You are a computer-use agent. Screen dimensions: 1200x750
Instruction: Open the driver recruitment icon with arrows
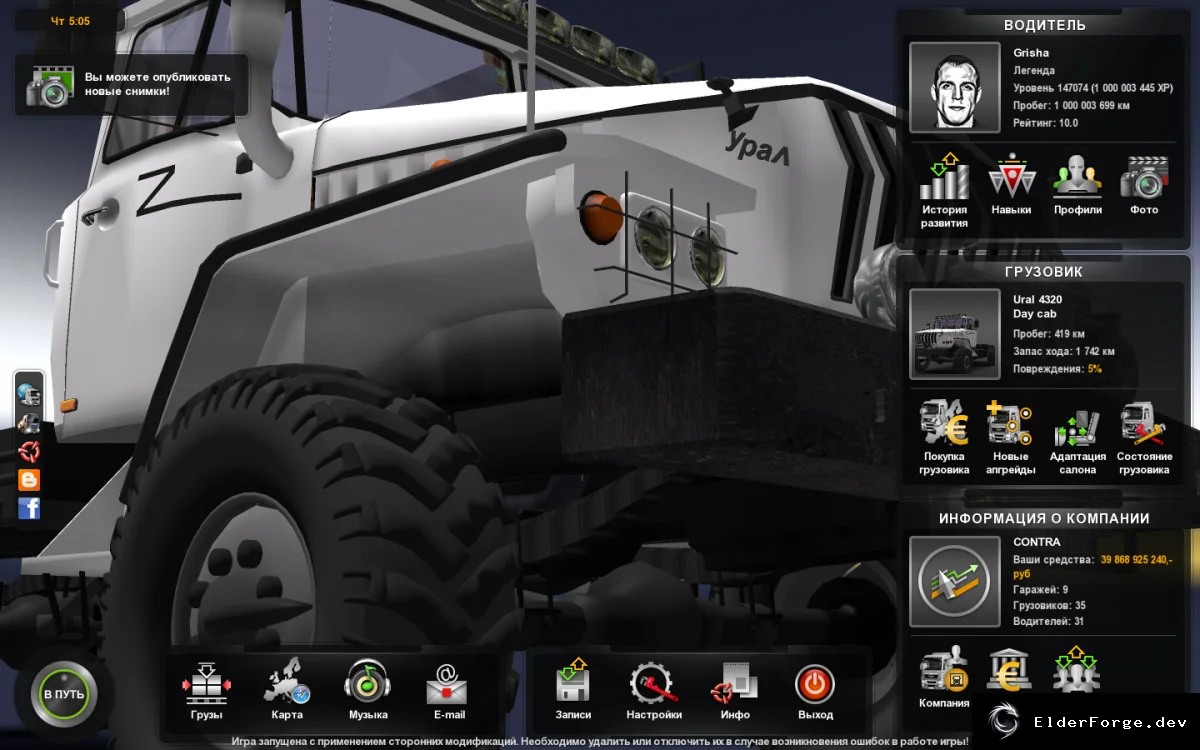coord(1076,670)
